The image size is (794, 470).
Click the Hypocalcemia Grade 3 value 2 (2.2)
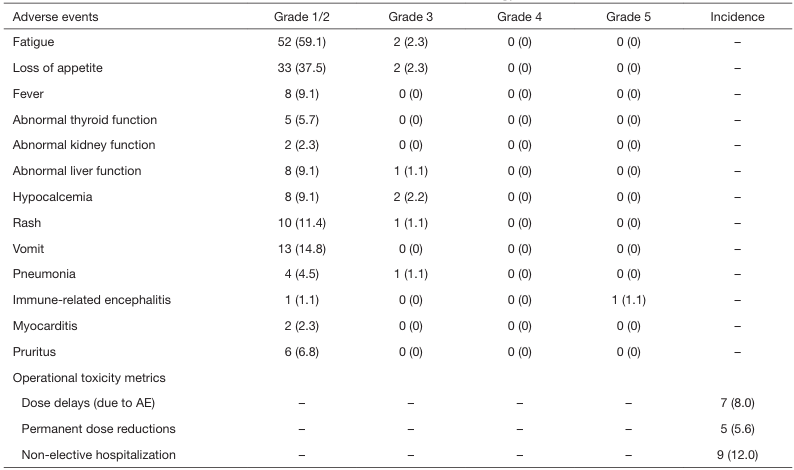point(410,197)
